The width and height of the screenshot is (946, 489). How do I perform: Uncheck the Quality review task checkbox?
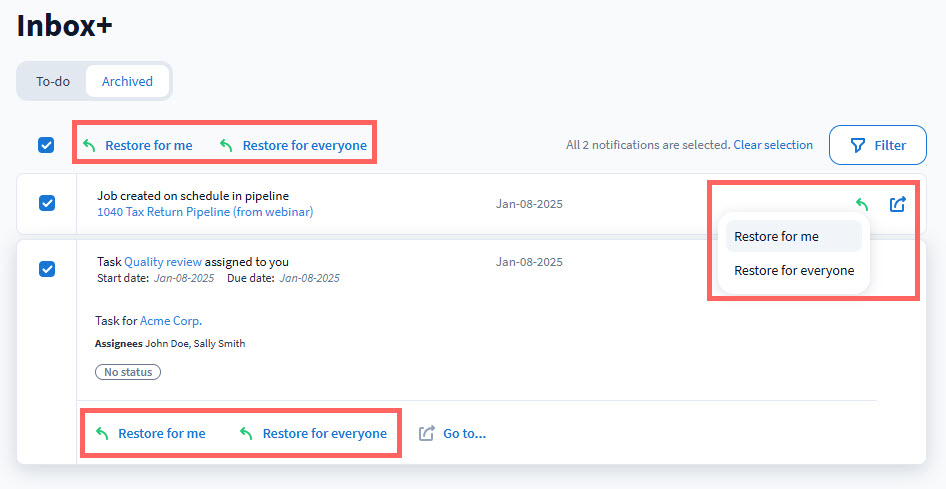click(46, 269)
